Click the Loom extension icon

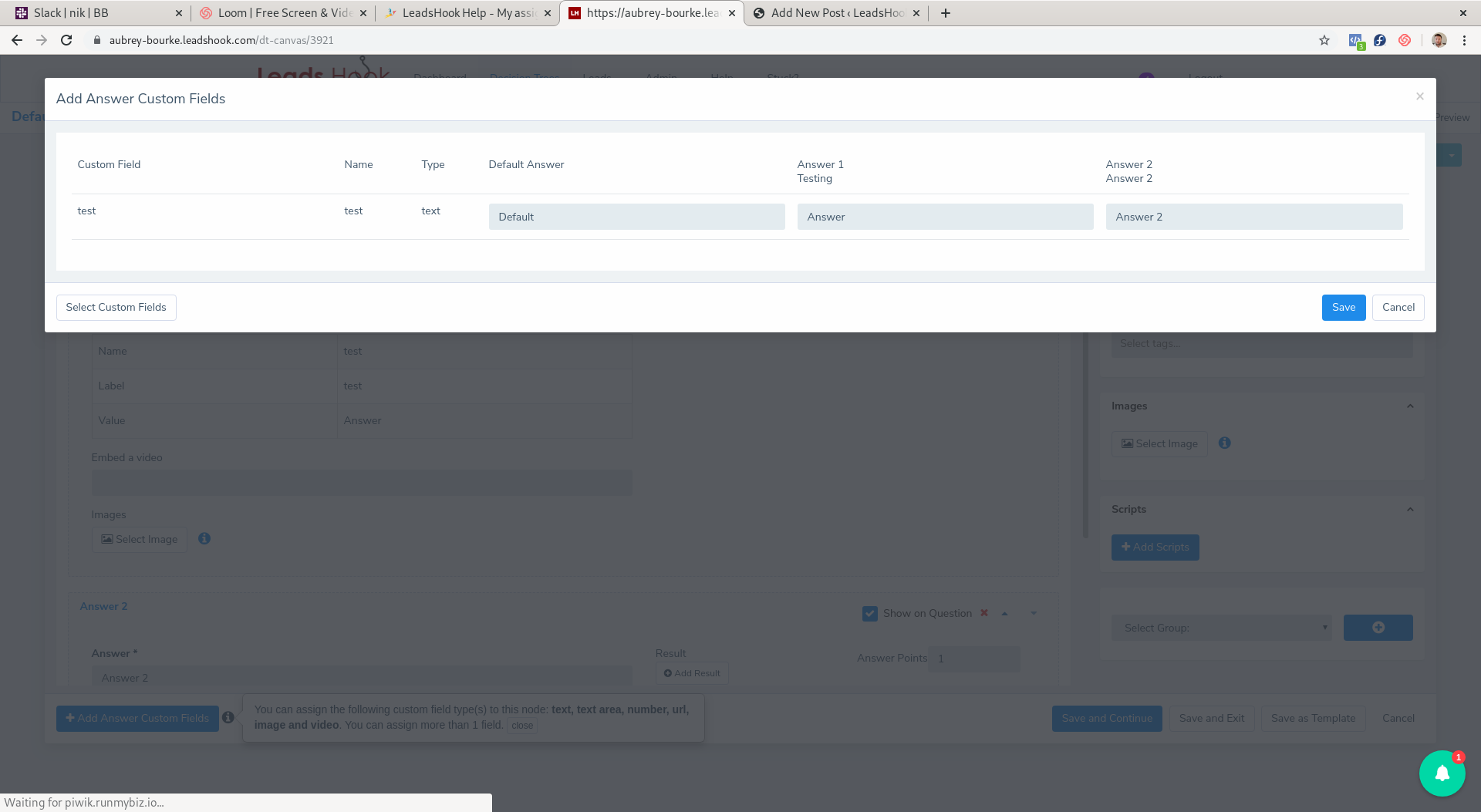pos(1405,40)
